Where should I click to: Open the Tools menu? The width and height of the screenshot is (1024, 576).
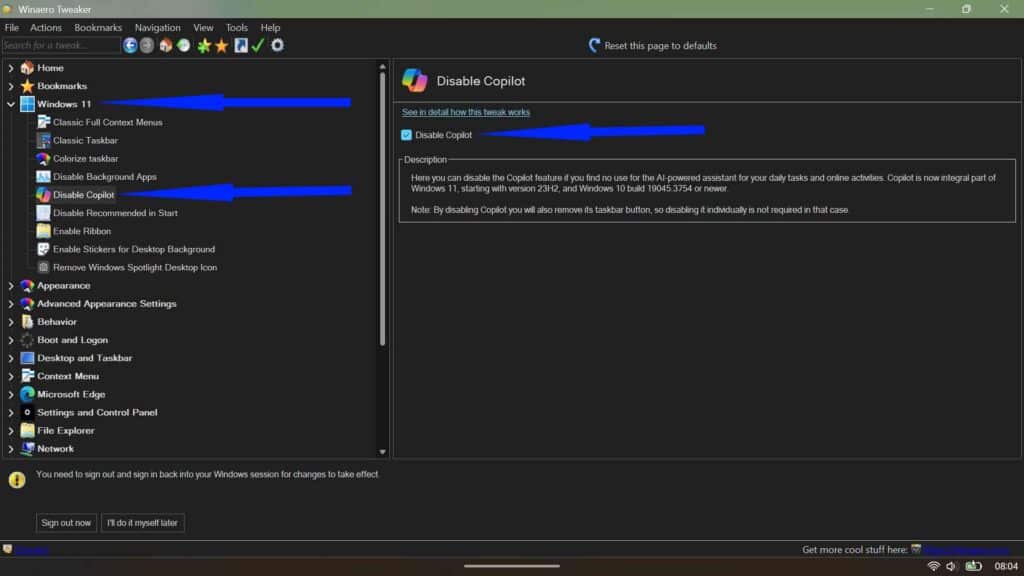[236, 27]
